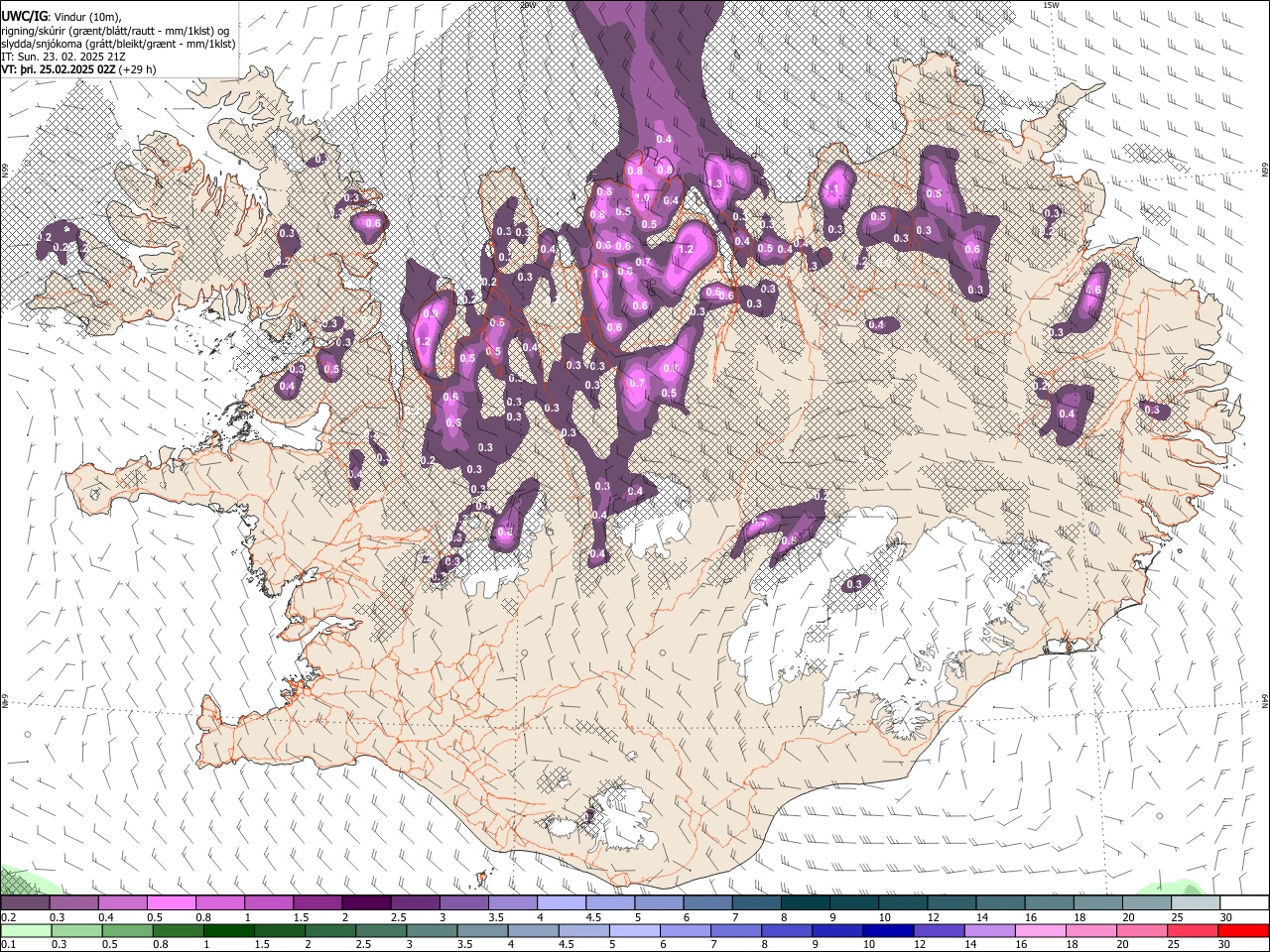Click the bright pink 0.5 swatch in upper legend row
The image size is (1270, 952).
point(171,903)
